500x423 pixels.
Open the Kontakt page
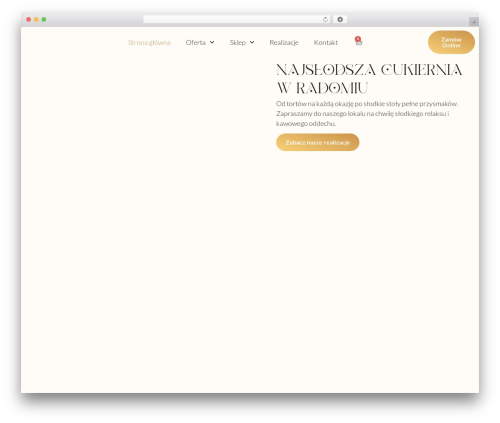326,42
